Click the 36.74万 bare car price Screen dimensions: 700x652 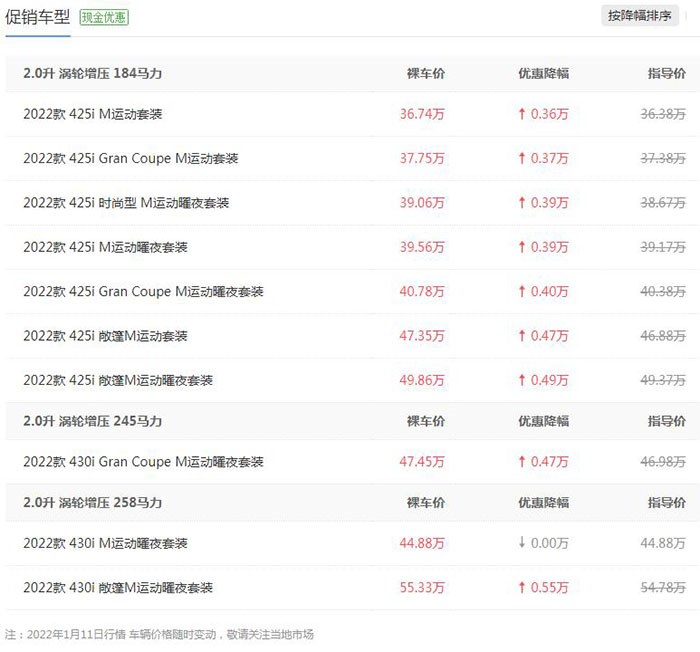(x=422, y=114)
